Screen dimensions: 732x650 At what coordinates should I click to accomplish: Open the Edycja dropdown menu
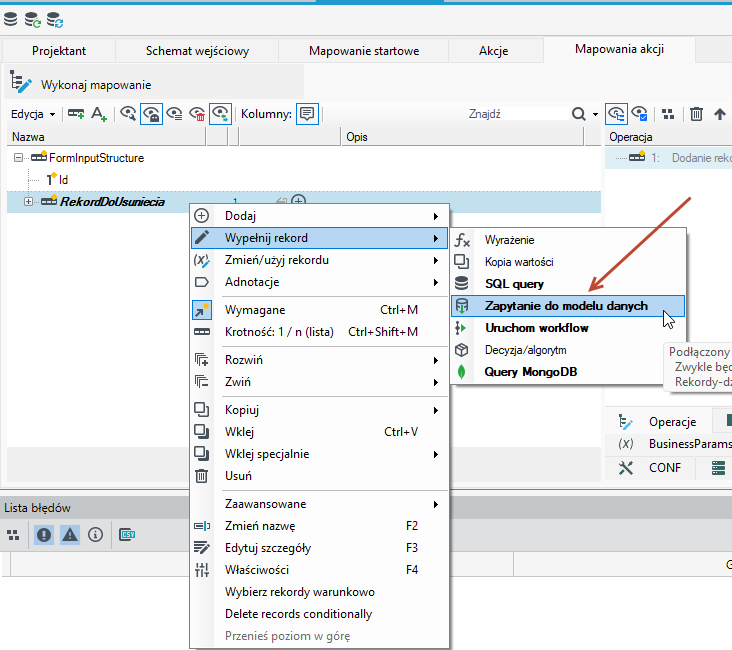coord(33,114)
